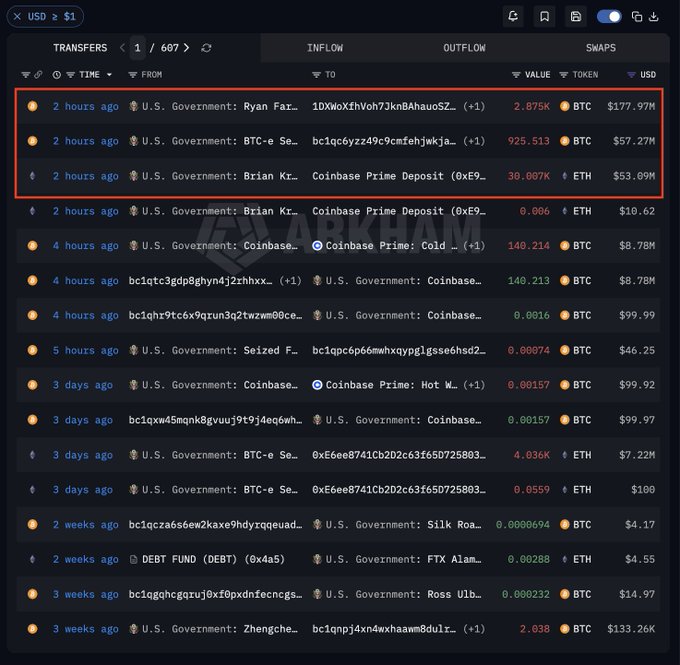
Task: Click the Ethereum chain icon in $4.55 row
Action: (32, 559)
